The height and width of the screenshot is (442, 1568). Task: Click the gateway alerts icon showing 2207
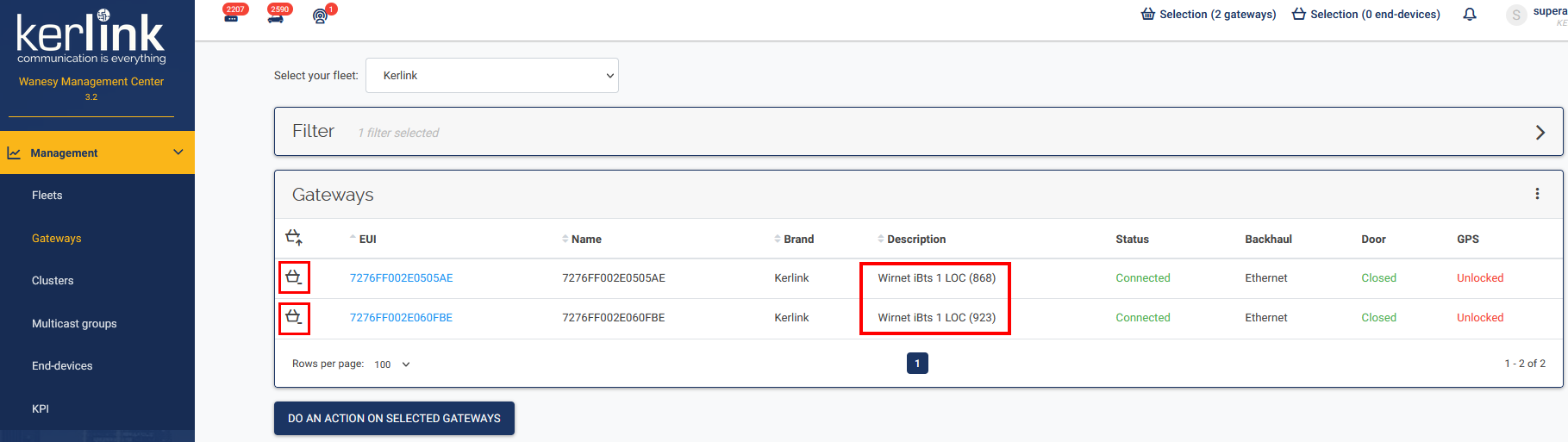(232, 16)
